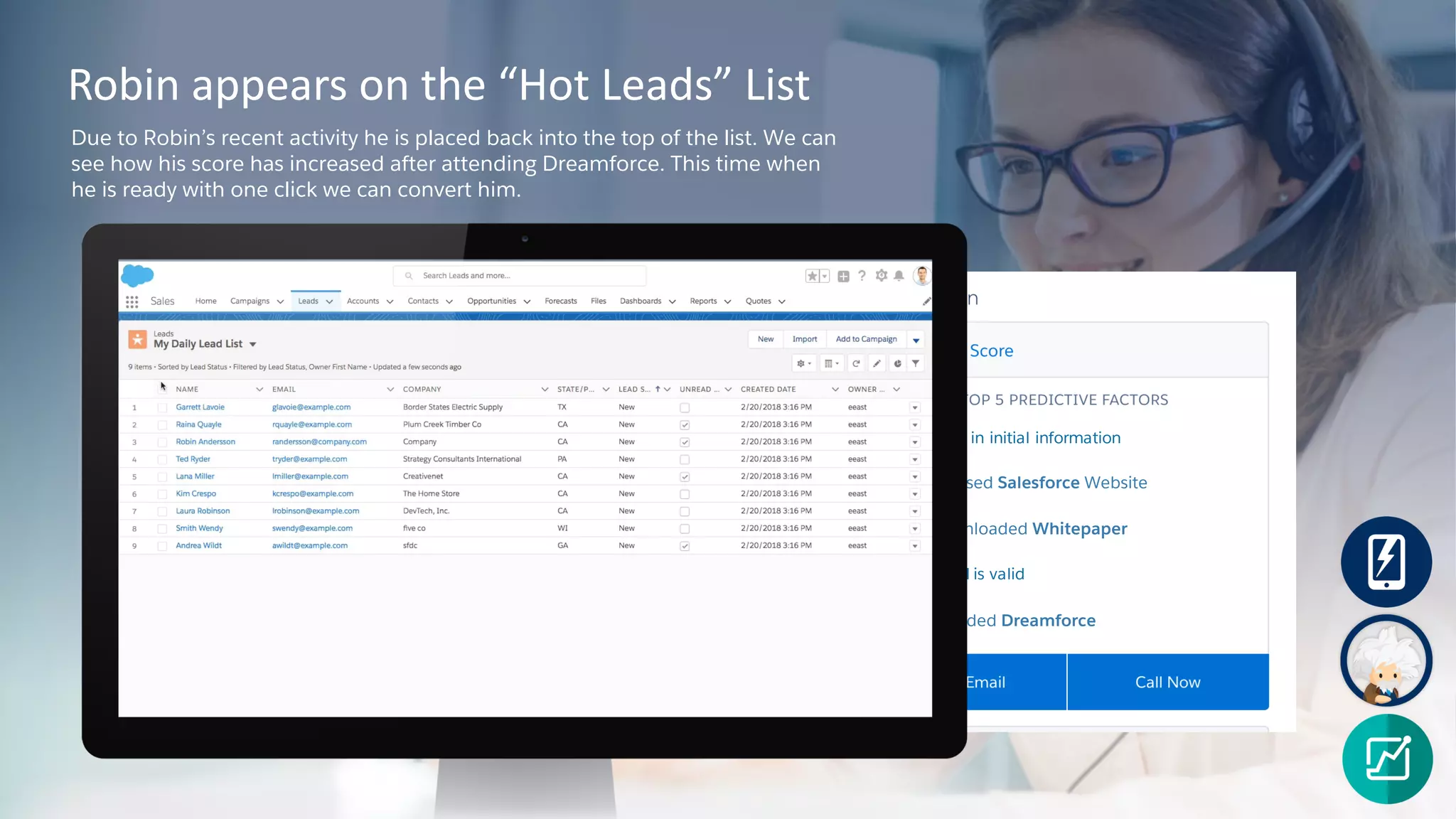Open the notifications bell icon

899,275
